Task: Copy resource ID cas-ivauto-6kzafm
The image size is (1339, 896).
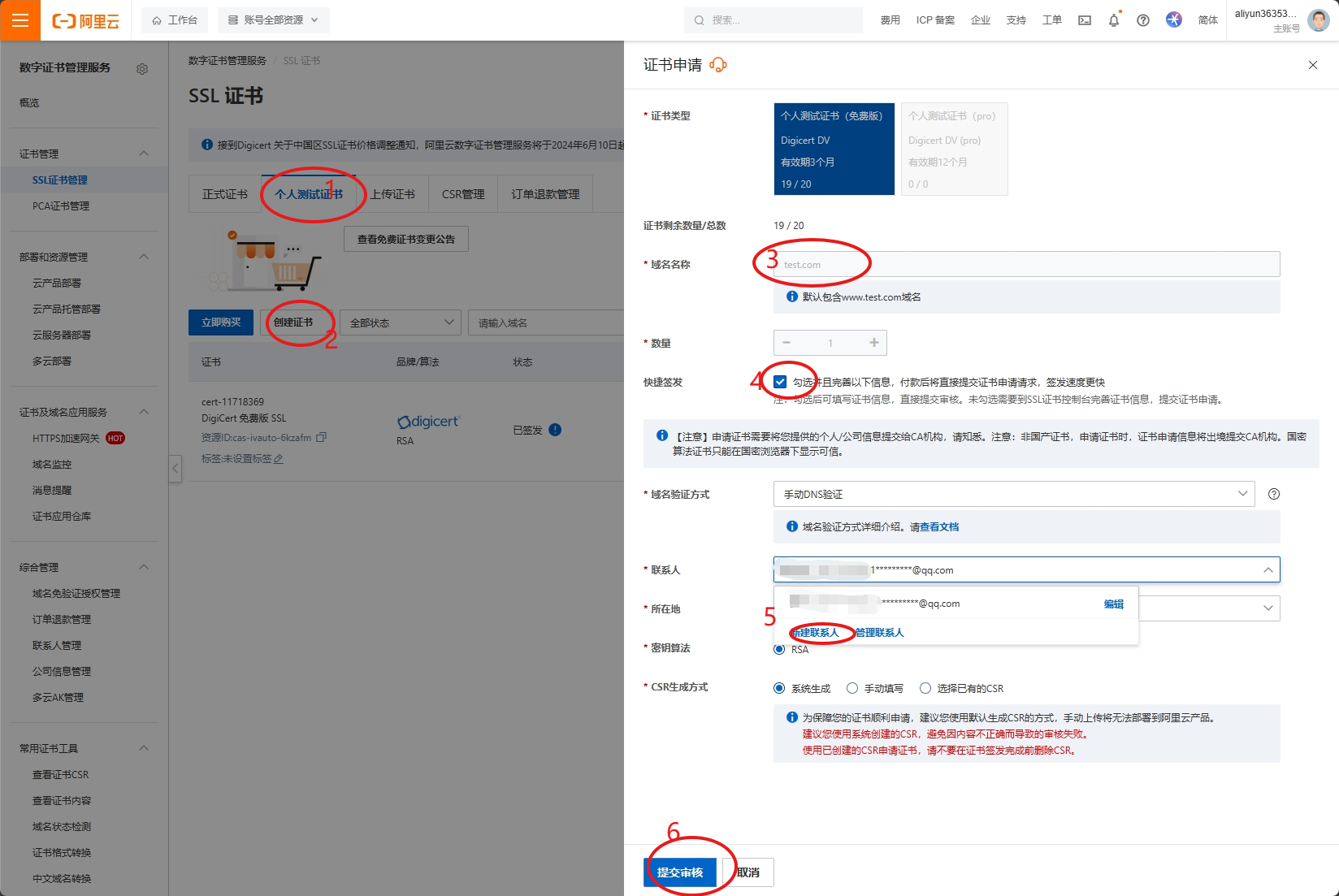Action: click(x=322, y=437)
